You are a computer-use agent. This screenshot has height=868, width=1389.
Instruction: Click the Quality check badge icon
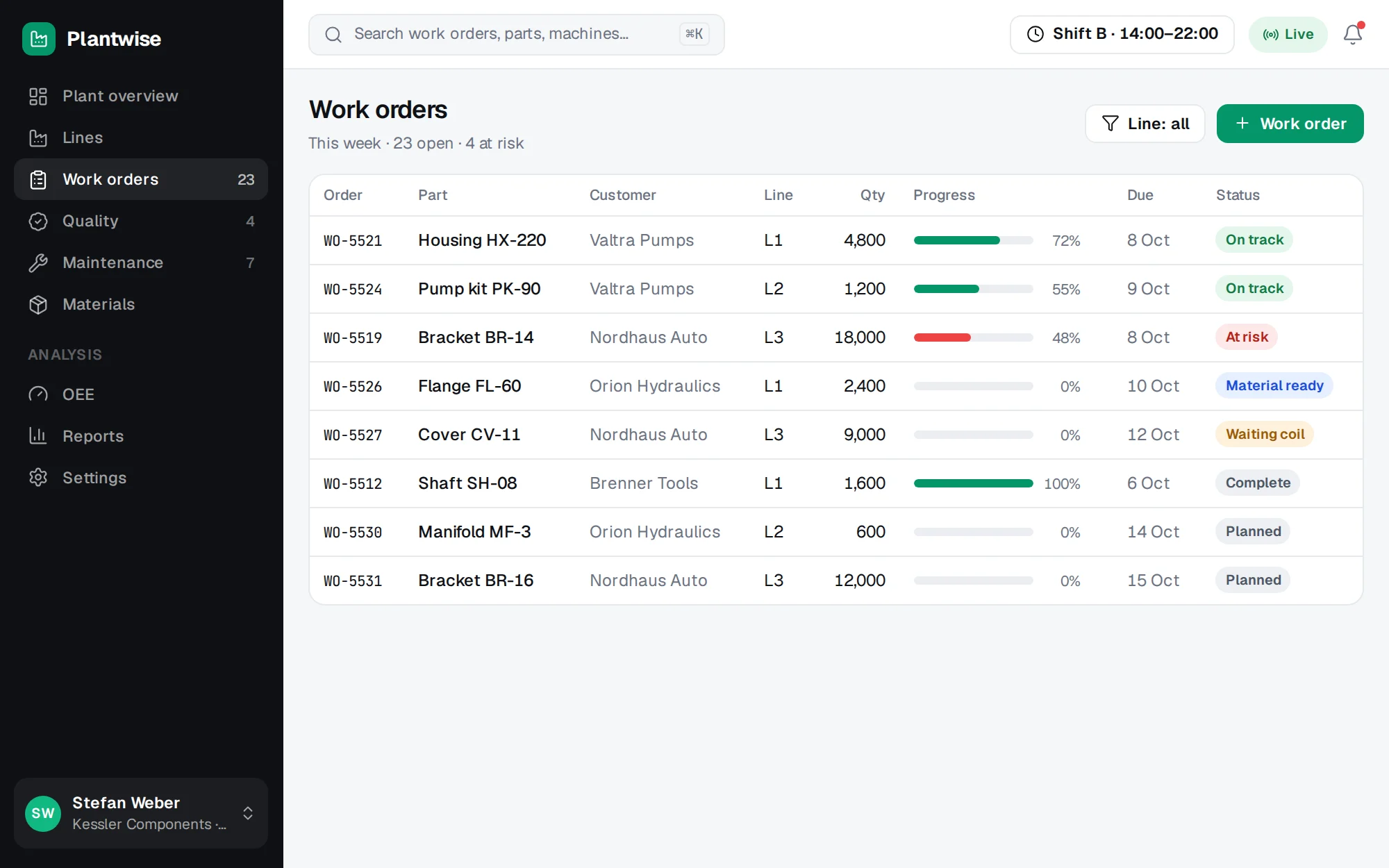38,222
